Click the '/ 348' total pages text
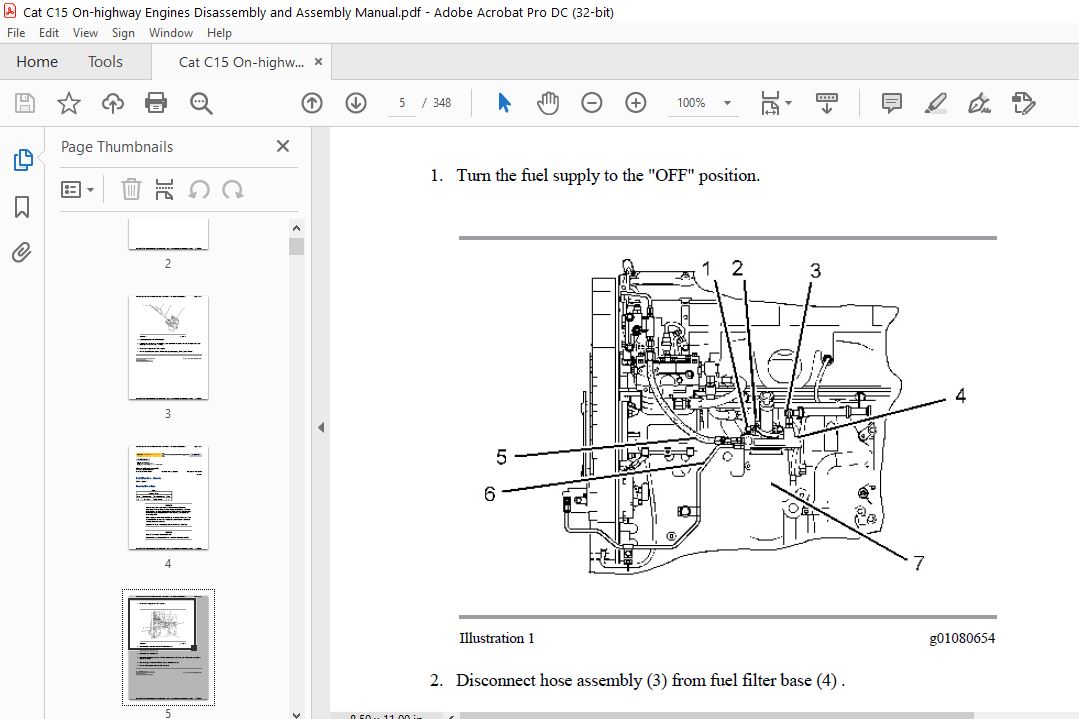Screen dimensions: 1079x719 (437, 103)
